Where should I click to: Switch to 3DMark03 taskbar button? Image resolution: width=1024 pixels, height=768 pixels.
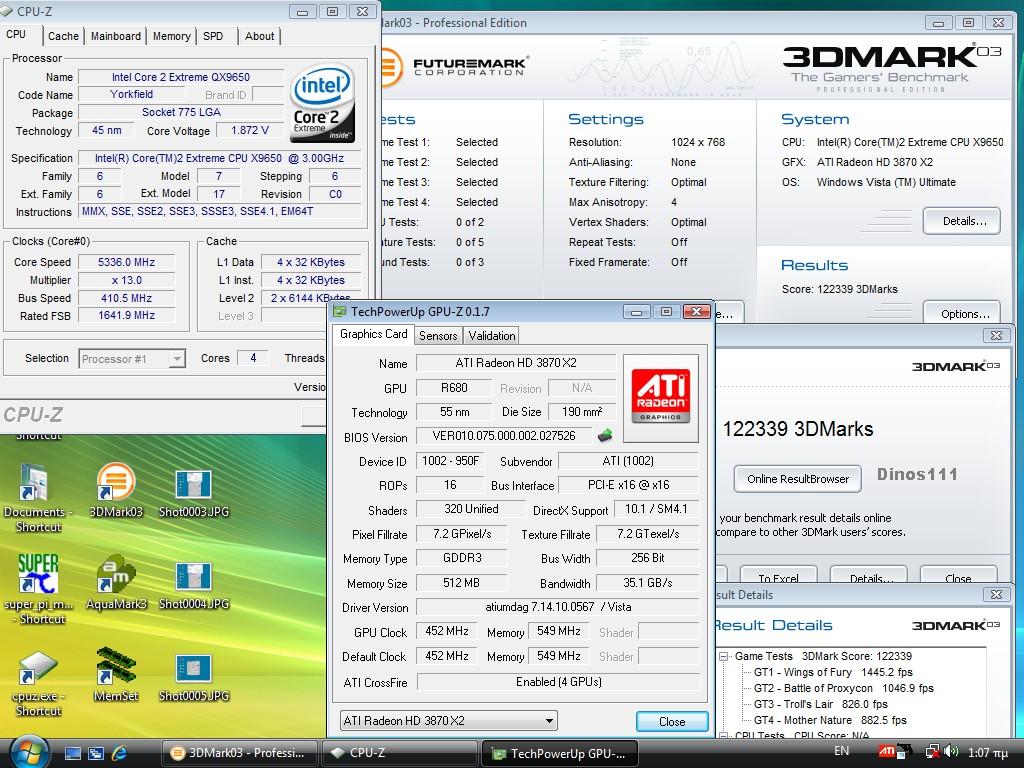tap(238, 753)
